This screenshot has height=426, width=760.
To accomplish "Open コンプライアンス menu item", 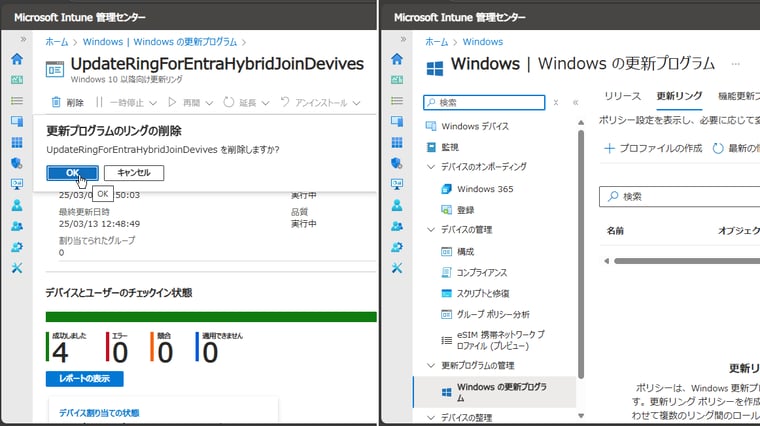I will [475, 272].
